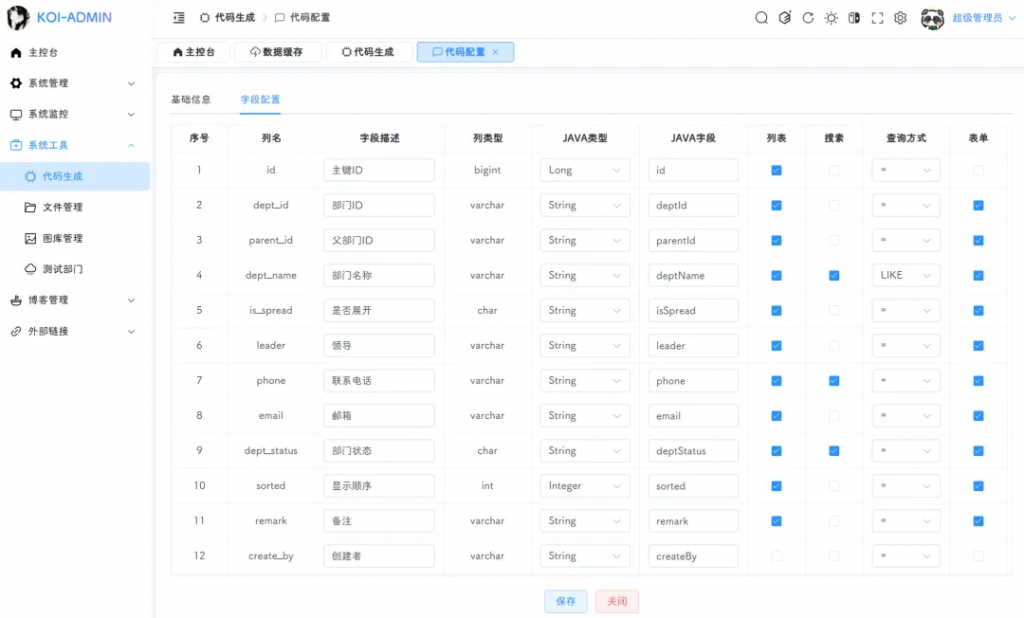This screenshot has width=1024, height=618.
Task: Expand the 系统管理 sidebar menu chevron
Action: (131, 84)
